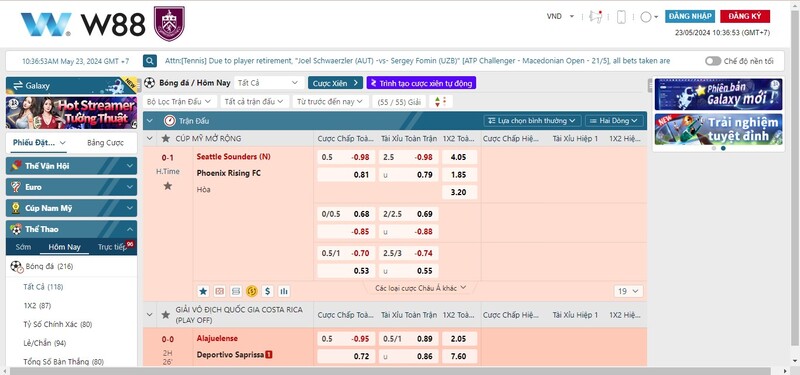The height and width of the screenshot is (375, 800).
Task: Click the (55 / 55) Giải button
Action: (399, 102)
